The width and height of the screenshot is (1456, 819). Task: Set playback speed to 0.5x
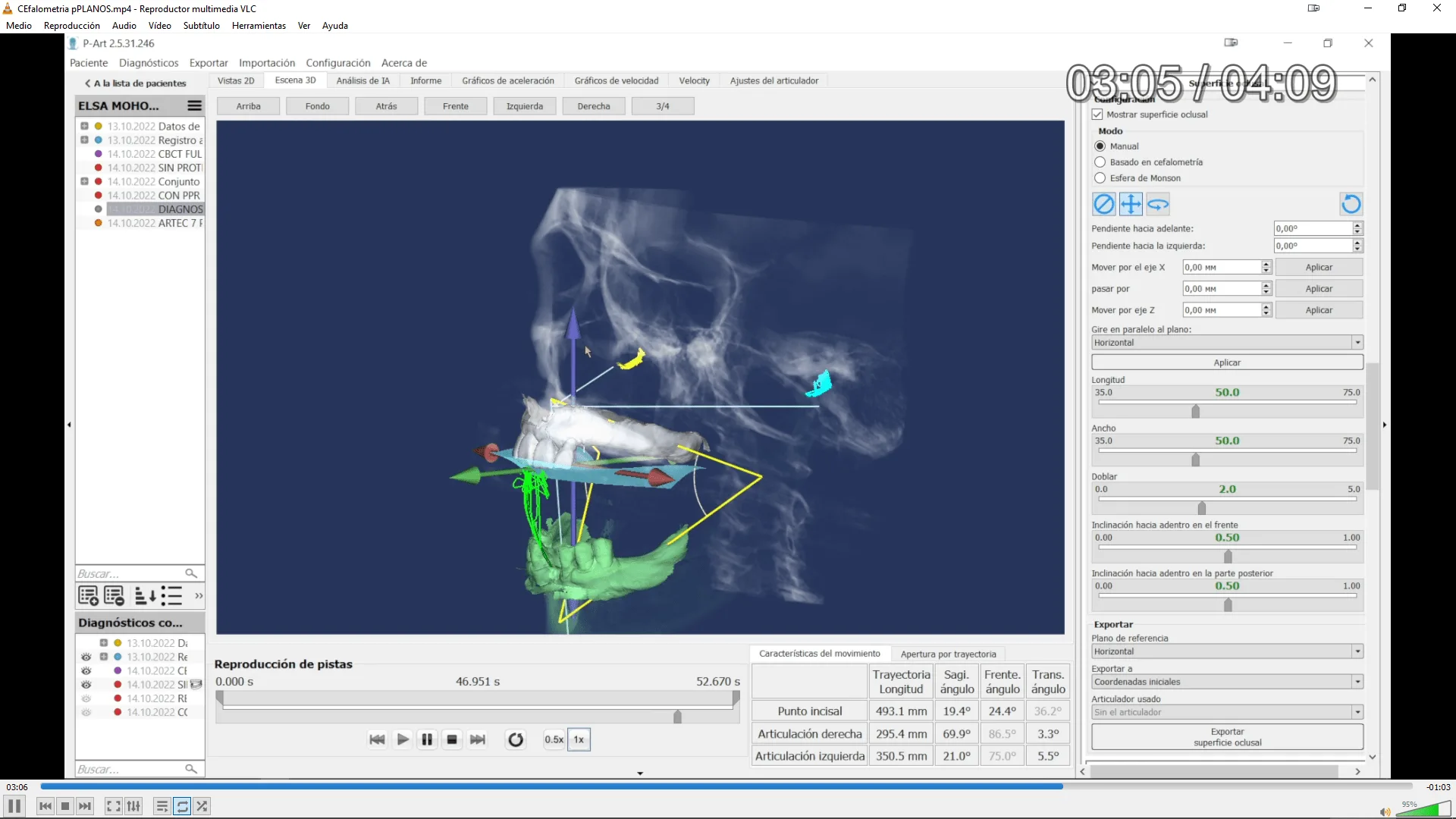point(554,739)
